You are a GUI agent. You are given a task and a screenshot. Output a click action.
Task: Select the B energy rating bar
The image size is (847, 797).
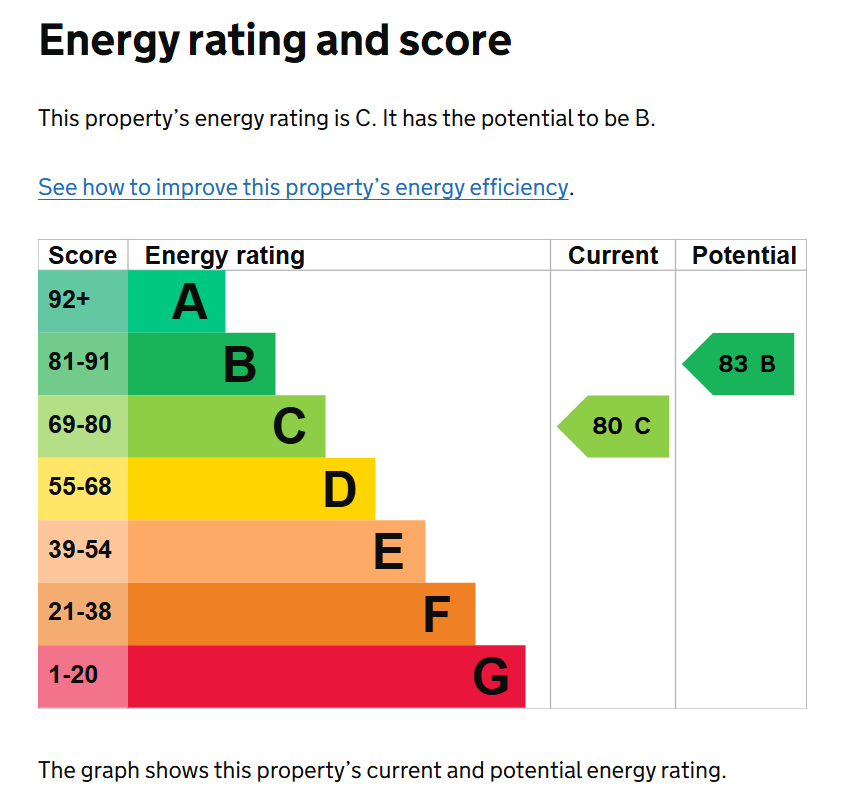coord(202,364)
